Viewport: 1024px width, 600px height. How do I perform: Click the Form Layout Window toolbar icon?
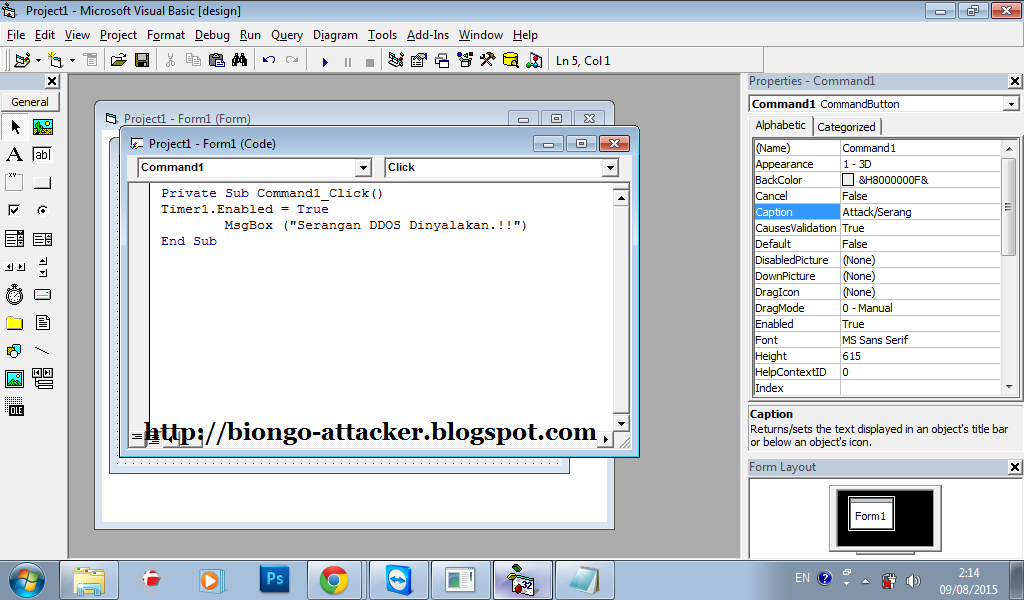[x=442, y=61]
